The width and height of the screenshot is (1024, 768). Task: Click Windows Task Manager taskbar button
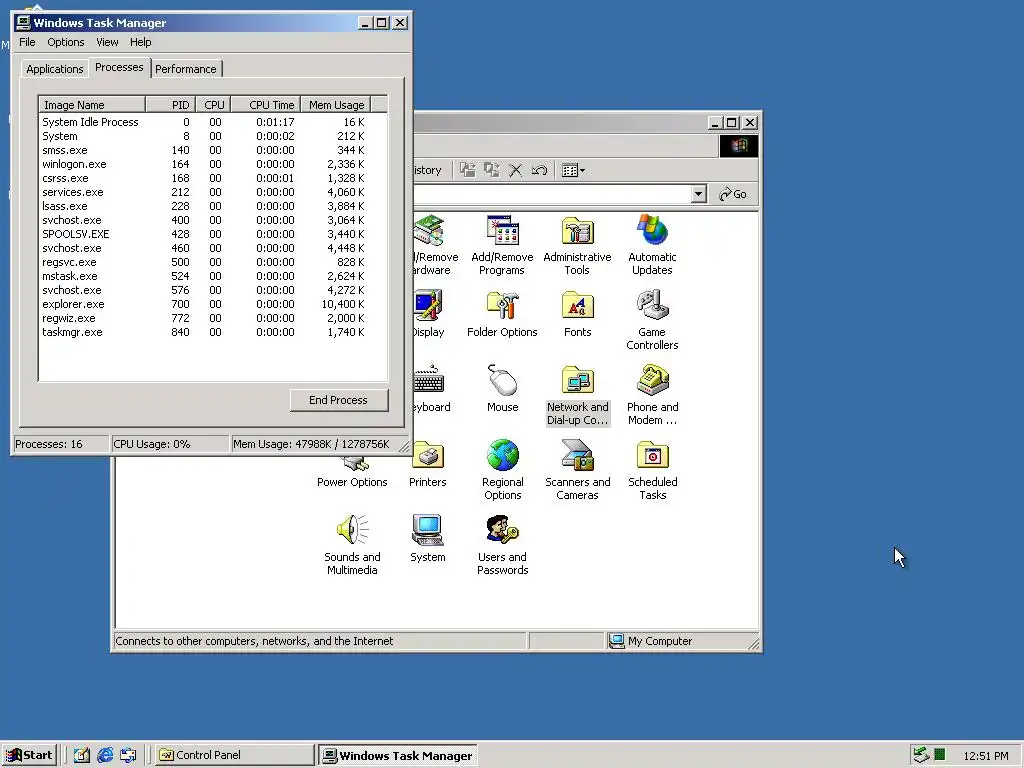(398, 755)
